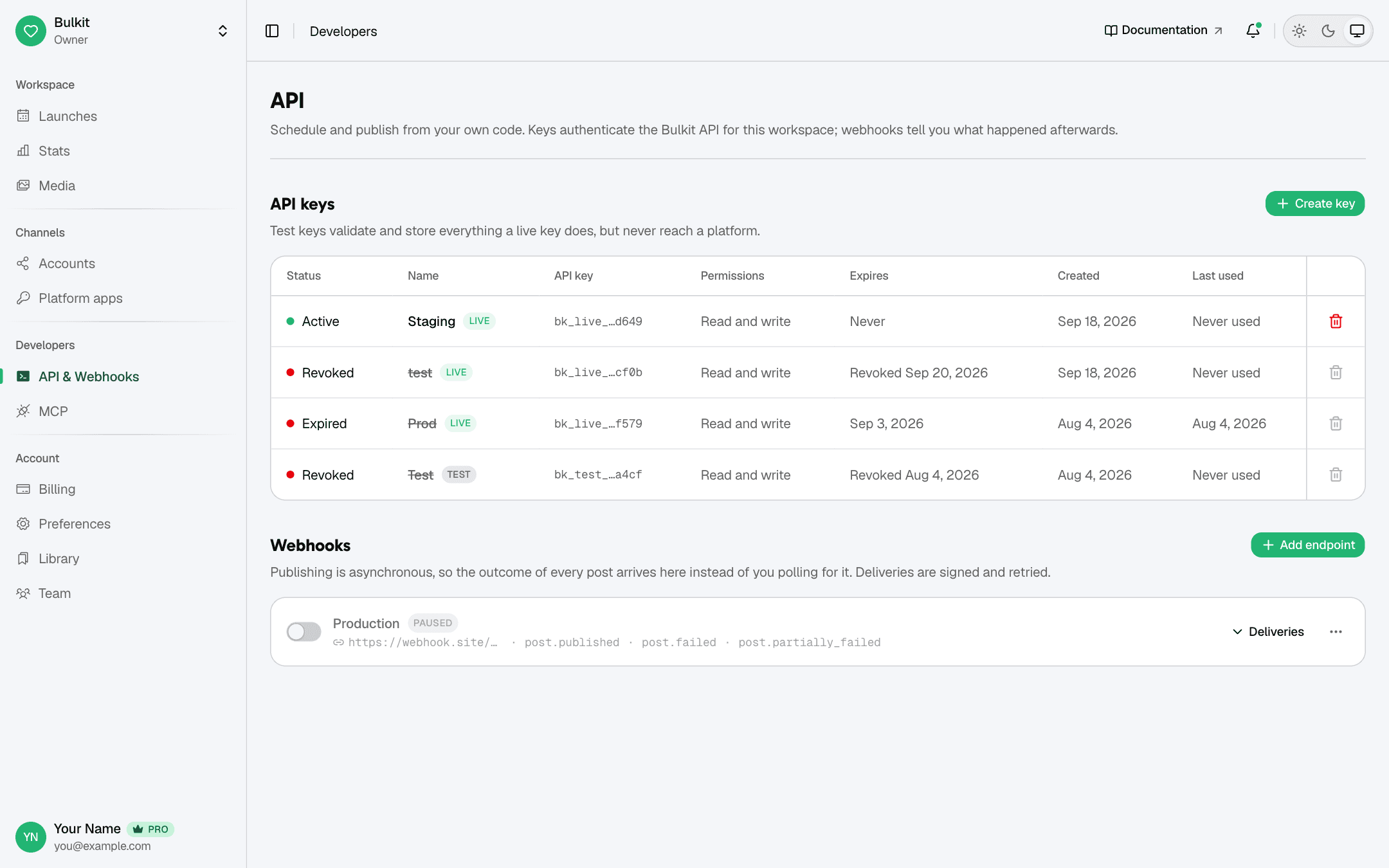Click "Revoked Sep 20, 2026" cell
Image resolution: width=1389 pixels, height=868 pixels.
click(918, 373)
